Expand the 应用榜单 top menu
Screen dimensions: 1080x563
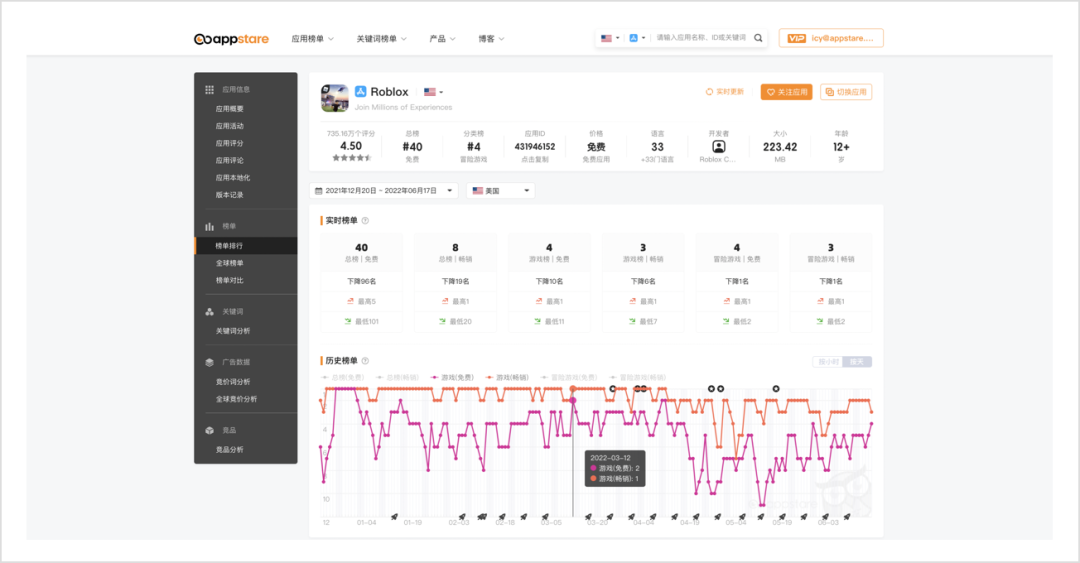coord(312,39)
